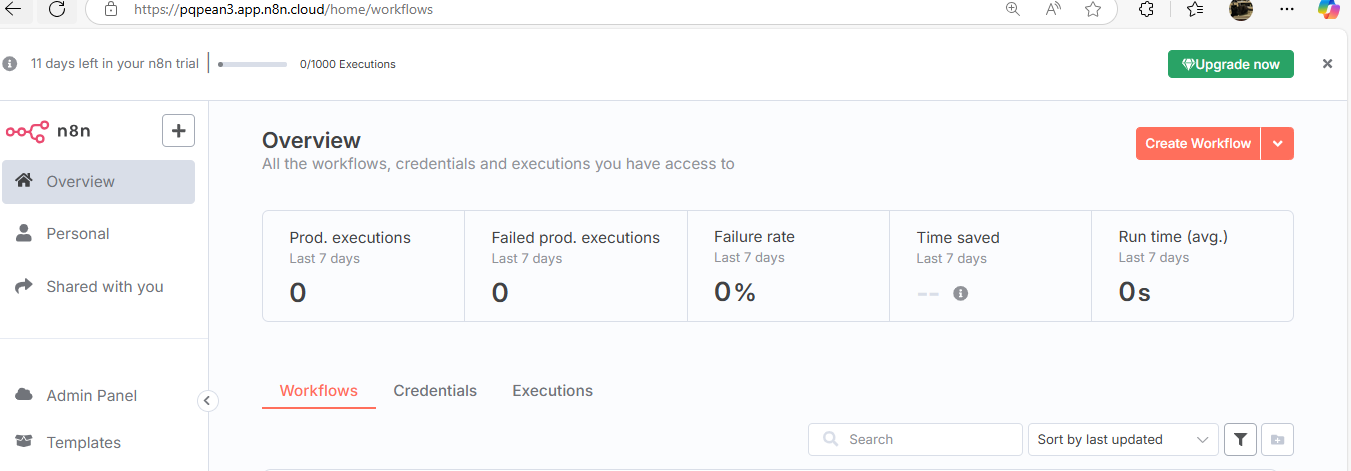Click the Create Workflow button

pos(1198,144)
